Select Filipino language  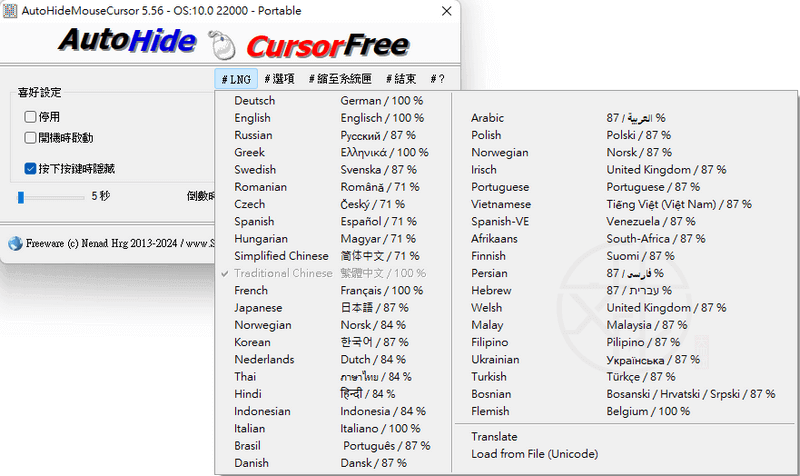click(625, 342)
